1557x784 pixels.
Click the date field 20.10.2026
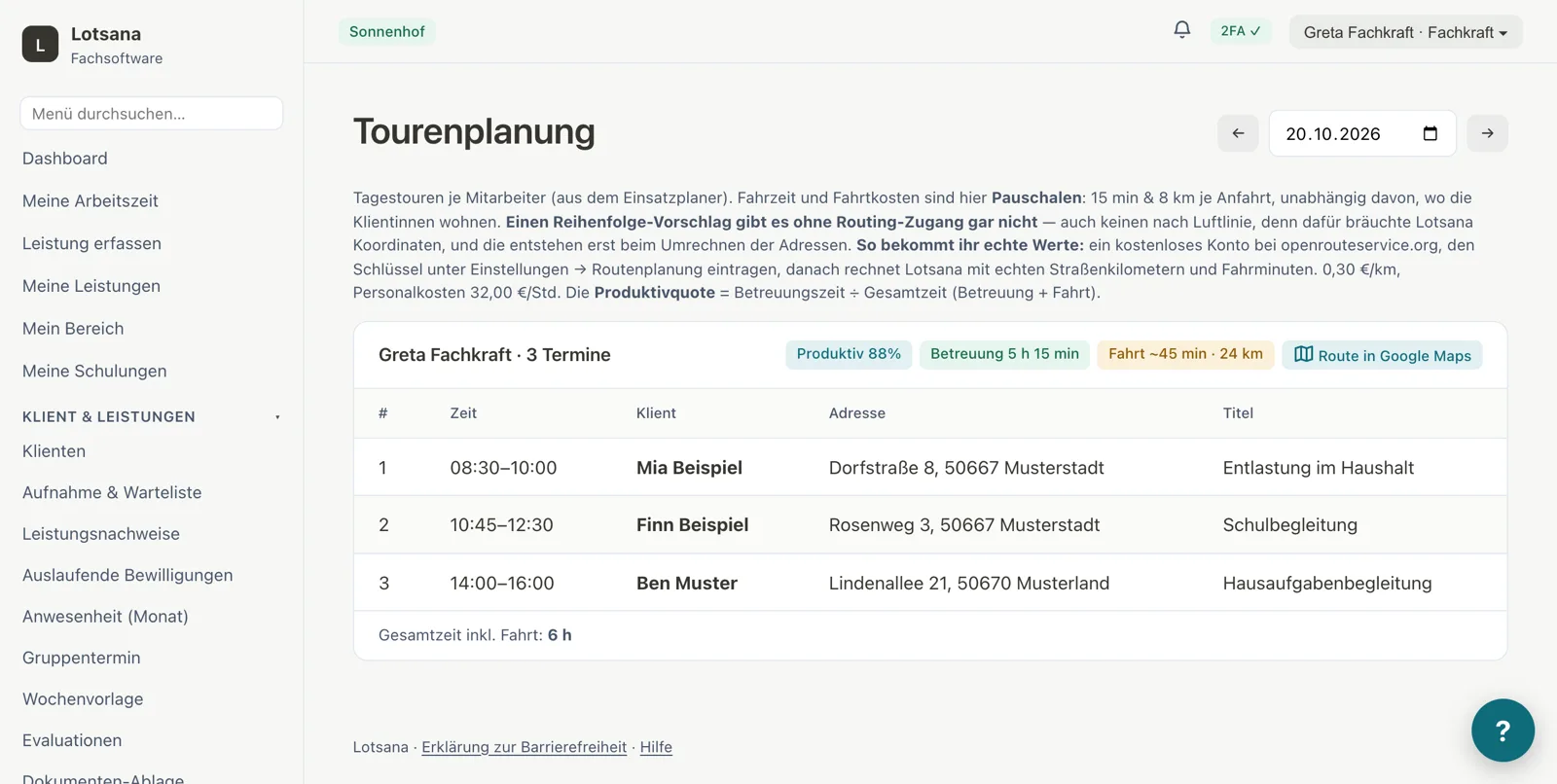(1362, 133)
